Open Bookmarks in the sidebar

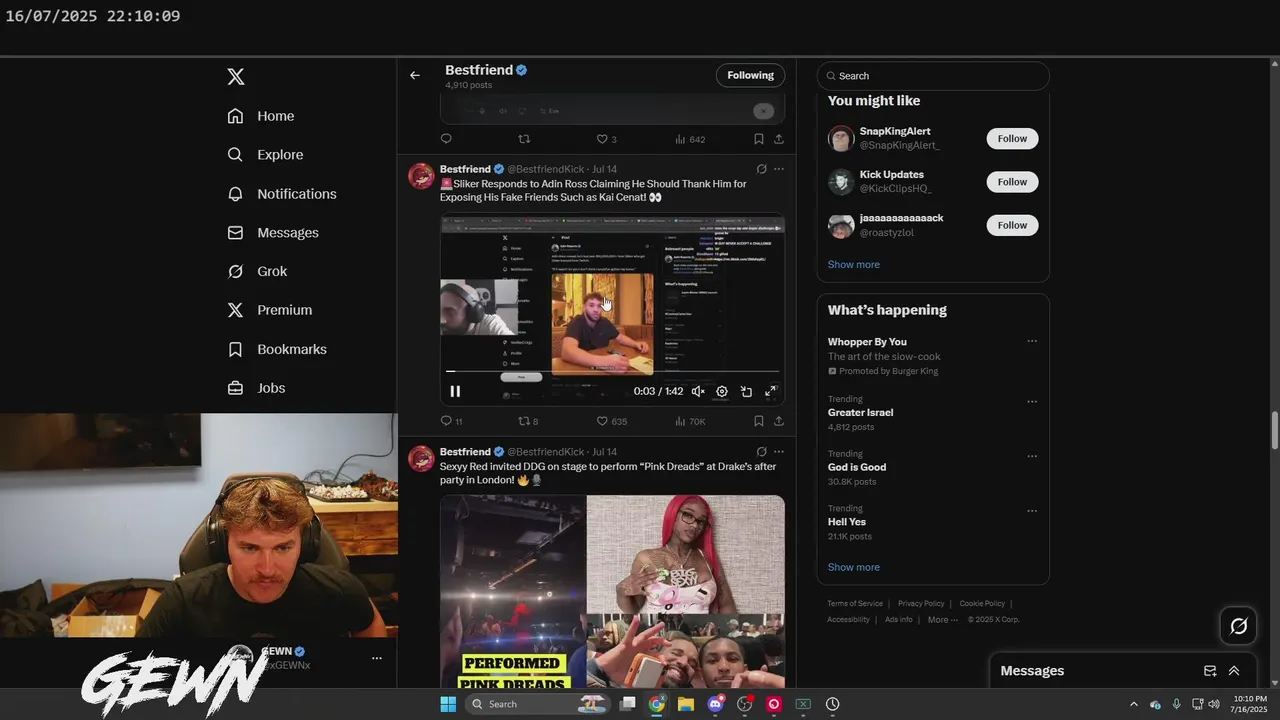[277, 349]
